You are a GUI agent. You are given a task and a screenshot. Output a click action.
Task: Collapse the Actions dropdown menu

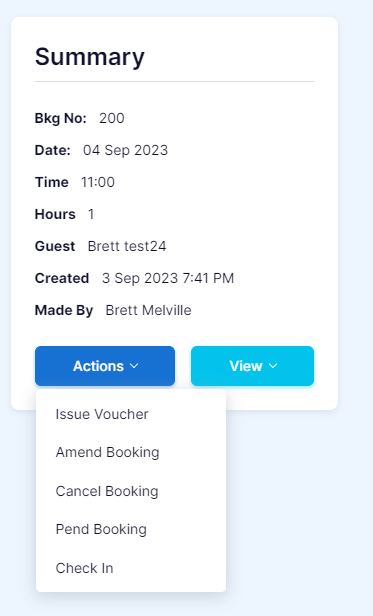tap(105, 366)
